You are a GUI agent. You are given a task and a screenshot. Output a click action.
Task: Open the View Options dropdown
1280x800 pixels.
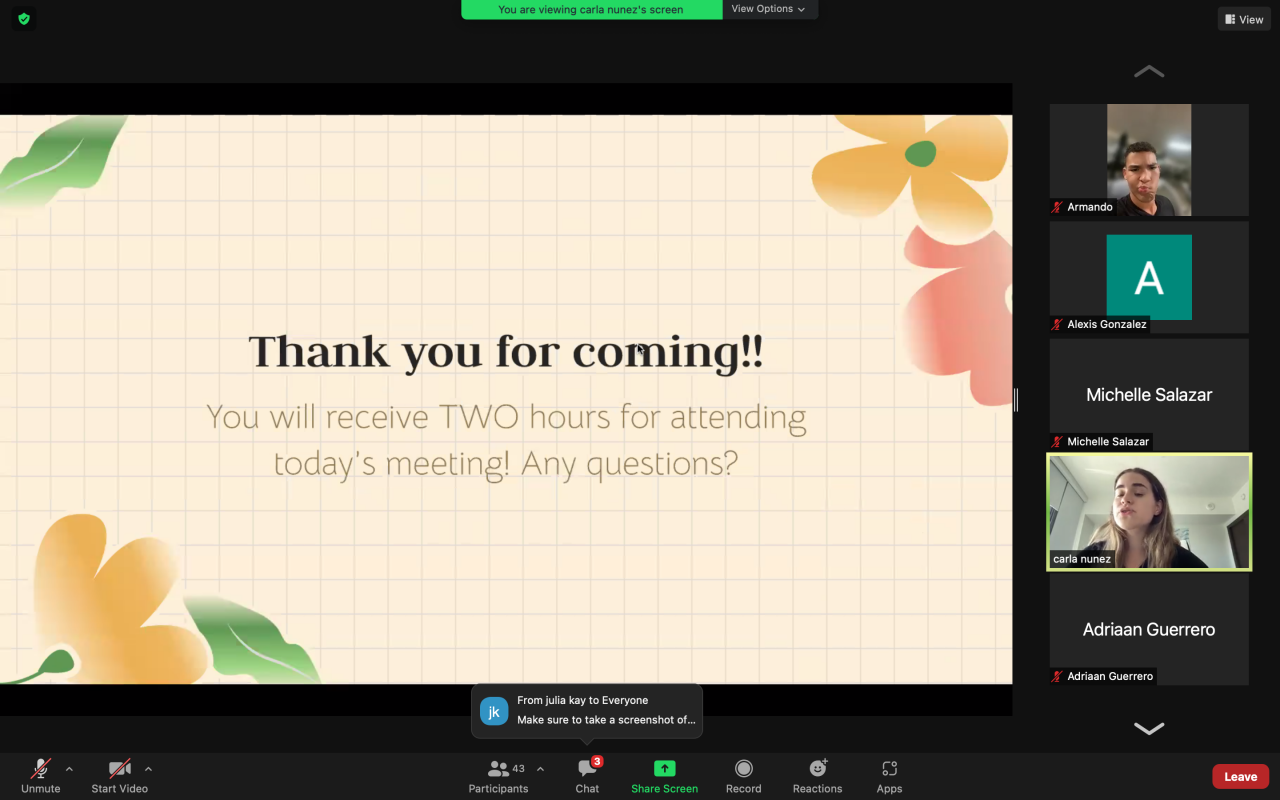pyautogui.click(x=769, y=9)
